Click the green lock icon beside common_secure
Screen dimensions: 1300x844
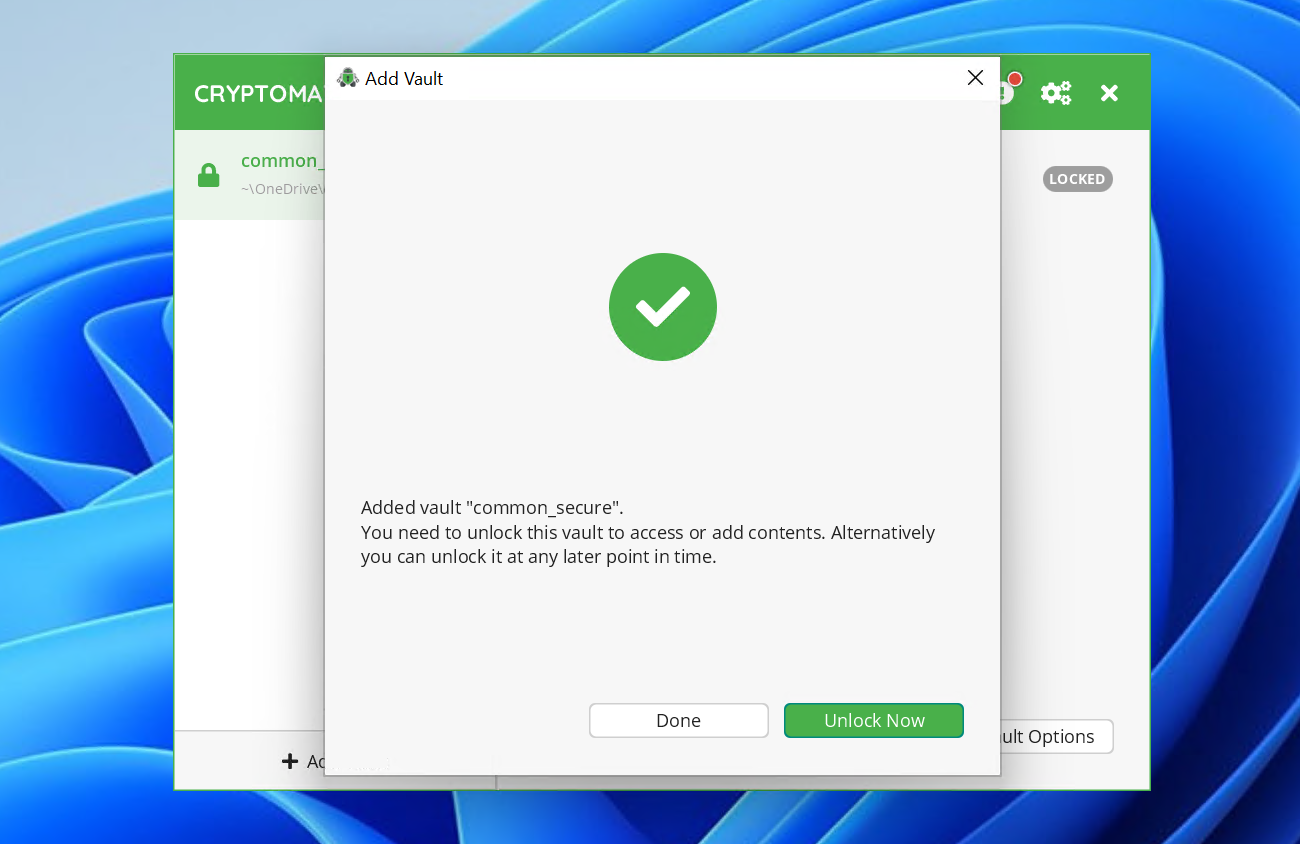pyautogui.click(x=208, y=175)
